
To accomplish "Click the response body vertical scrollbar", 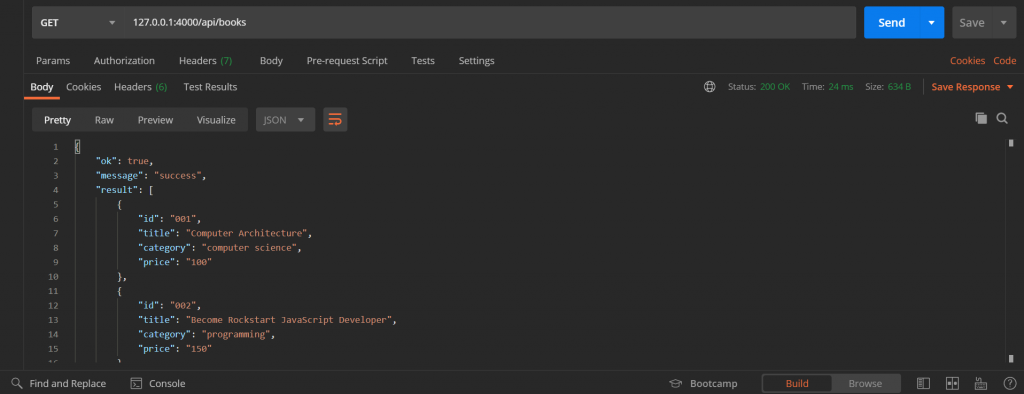I will click(x=1011, y=250).
